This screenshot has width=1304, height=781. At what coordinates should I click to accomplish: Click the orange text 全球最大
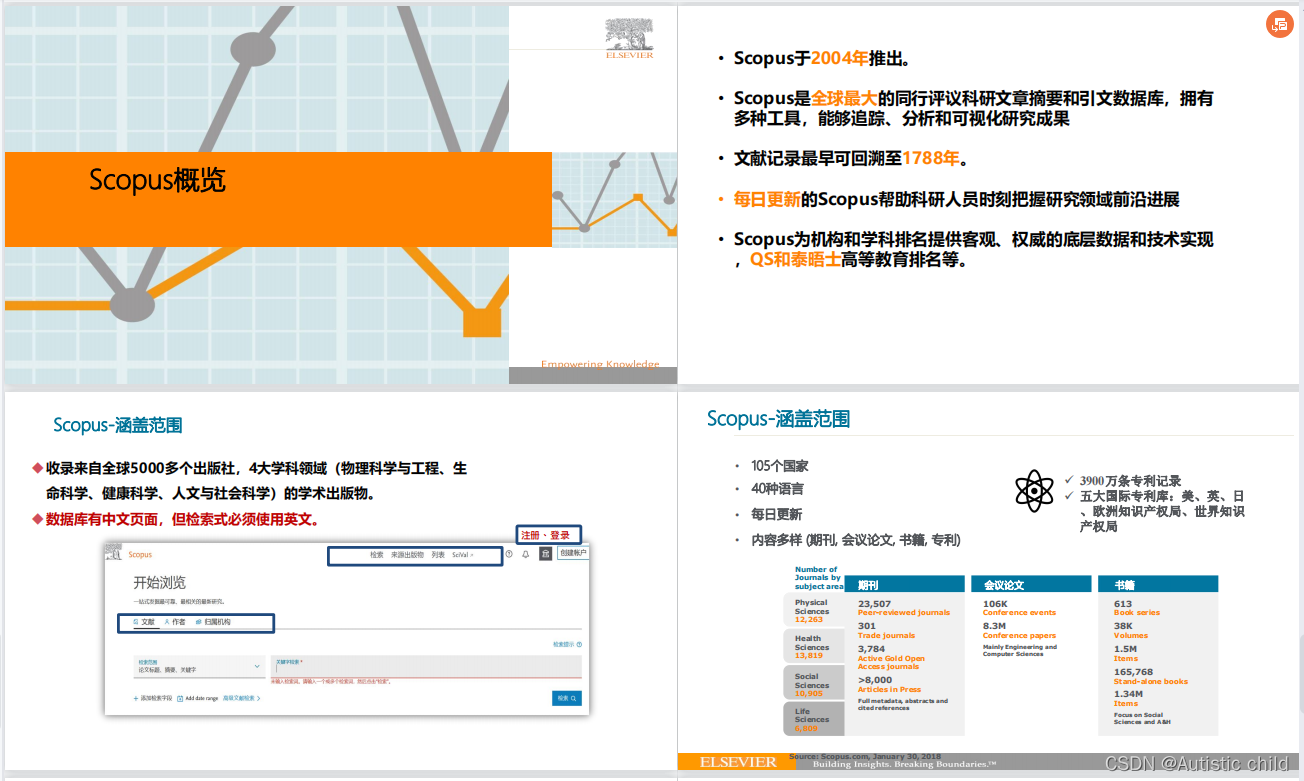(x=844, y=98)
